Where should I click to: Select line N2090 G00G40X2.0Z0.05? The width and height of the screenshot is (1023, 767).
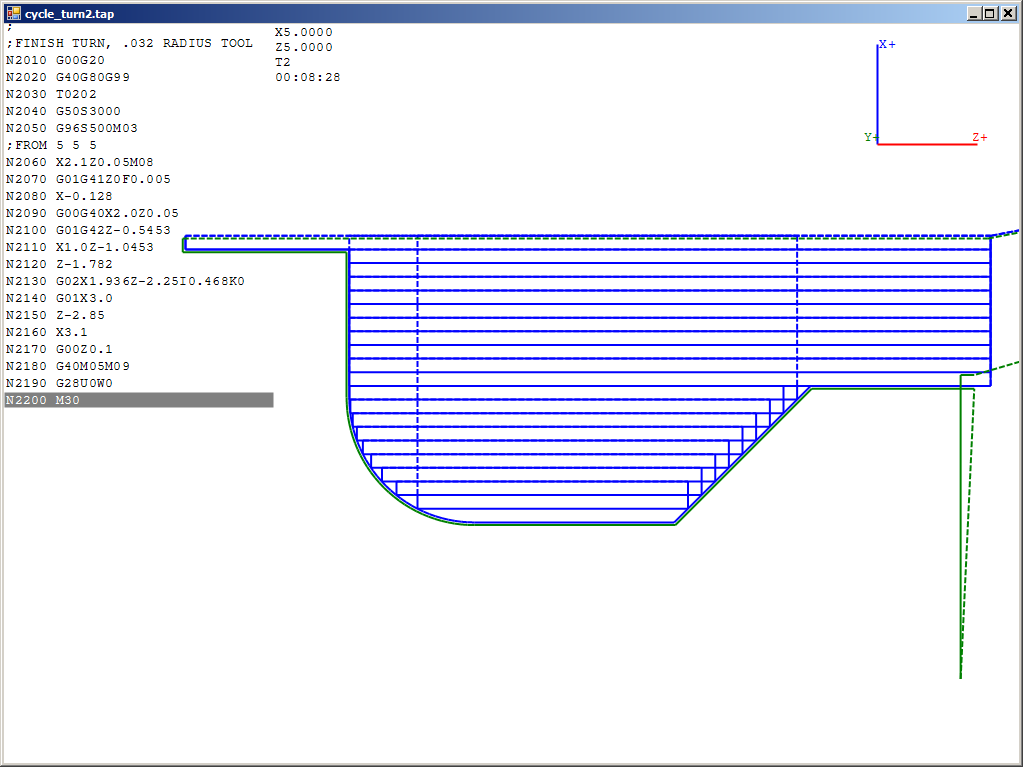pyautogui.click(x=92, y=213)
